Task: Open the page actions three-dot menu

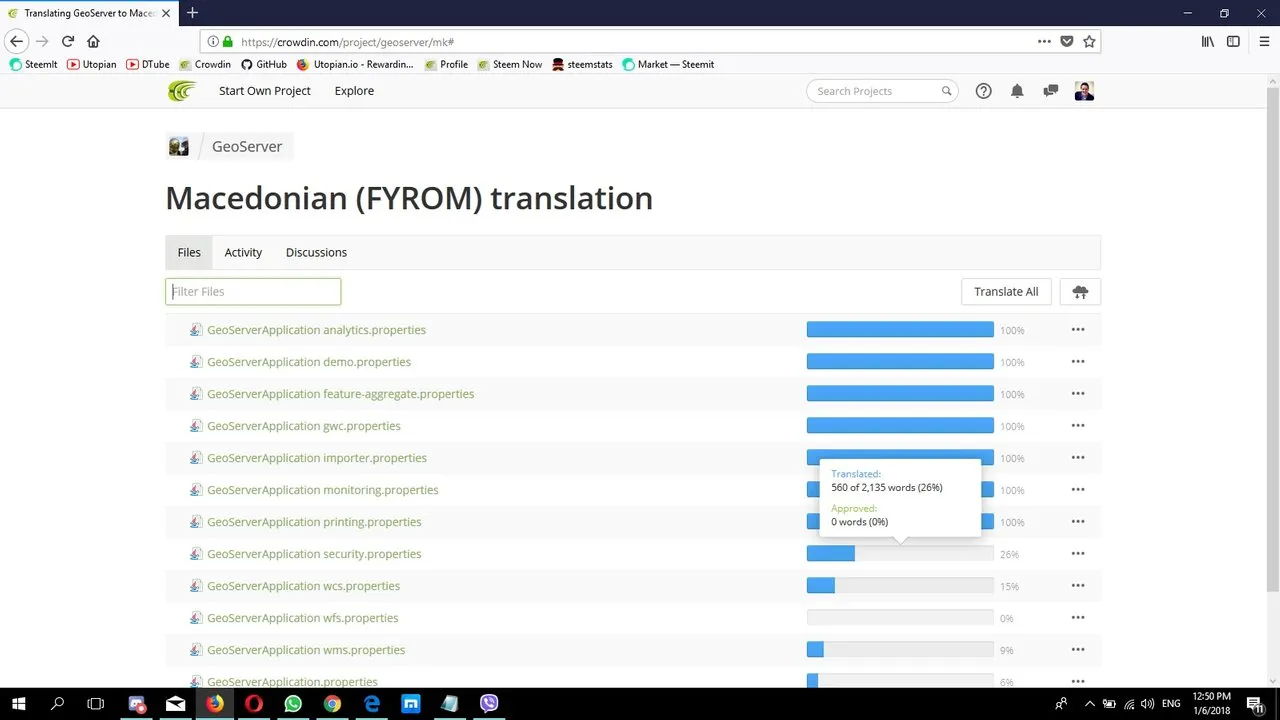Action: (x=1044, y=41)
